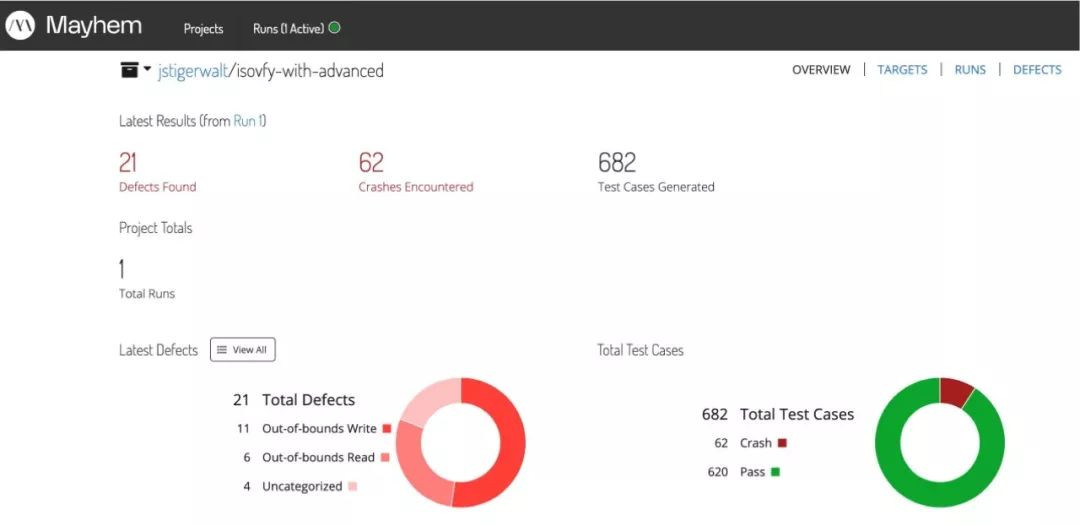
Task: Click the Out-of-bounds Read legend swatch
Action: pos(385,458)
